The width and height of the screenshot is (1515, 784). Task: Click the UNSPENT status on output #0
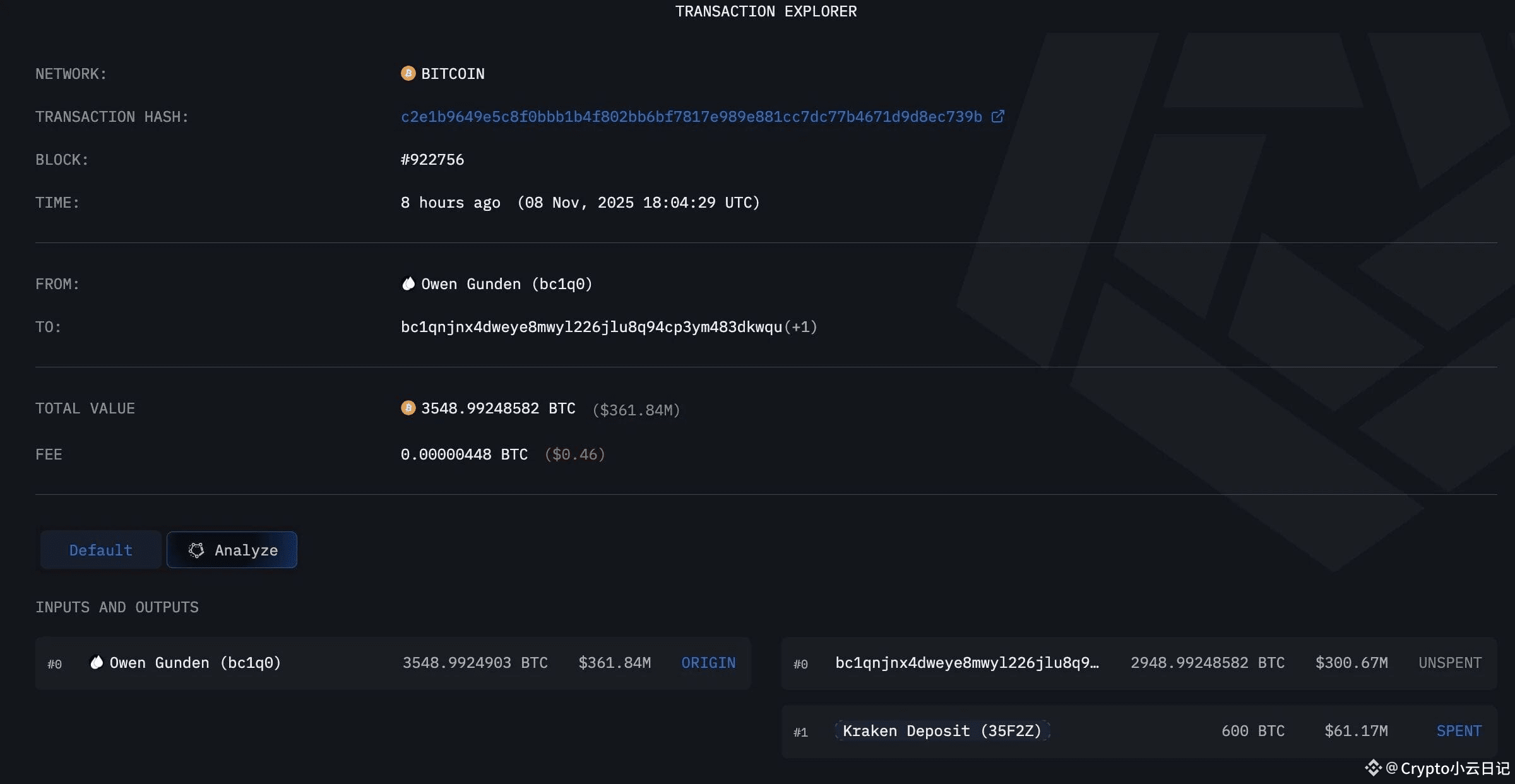[1449, 663]
